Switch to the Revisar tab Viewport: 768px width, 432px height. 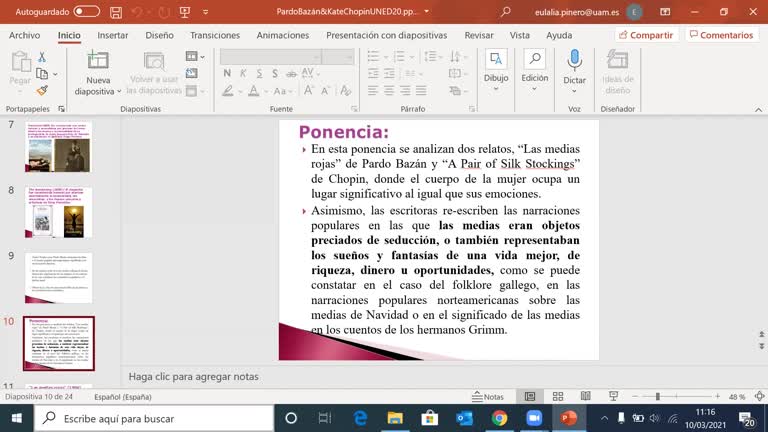point(479,35)
